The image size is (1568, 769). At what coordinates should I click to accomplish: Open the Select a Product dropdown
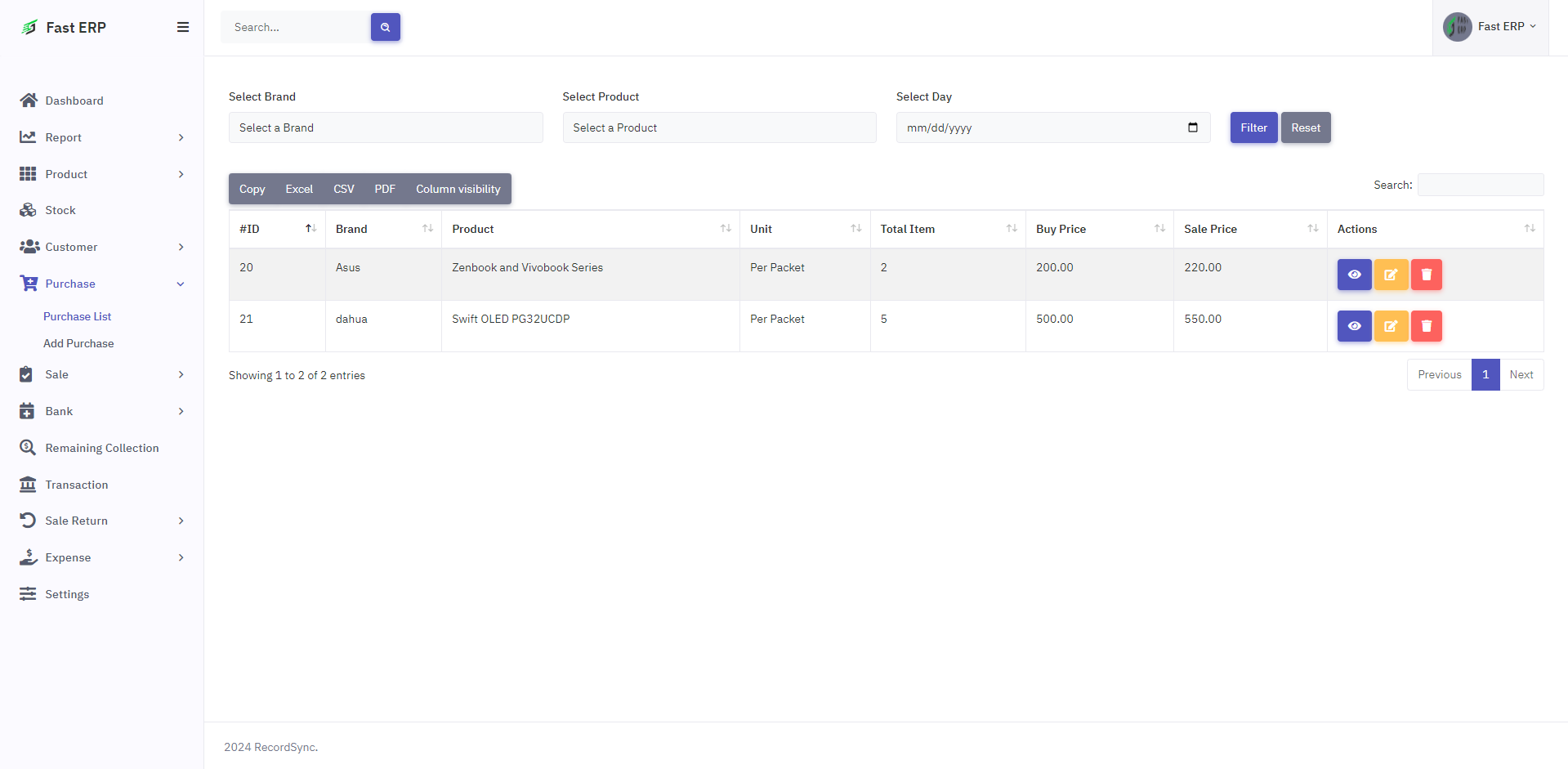(718, 127)
